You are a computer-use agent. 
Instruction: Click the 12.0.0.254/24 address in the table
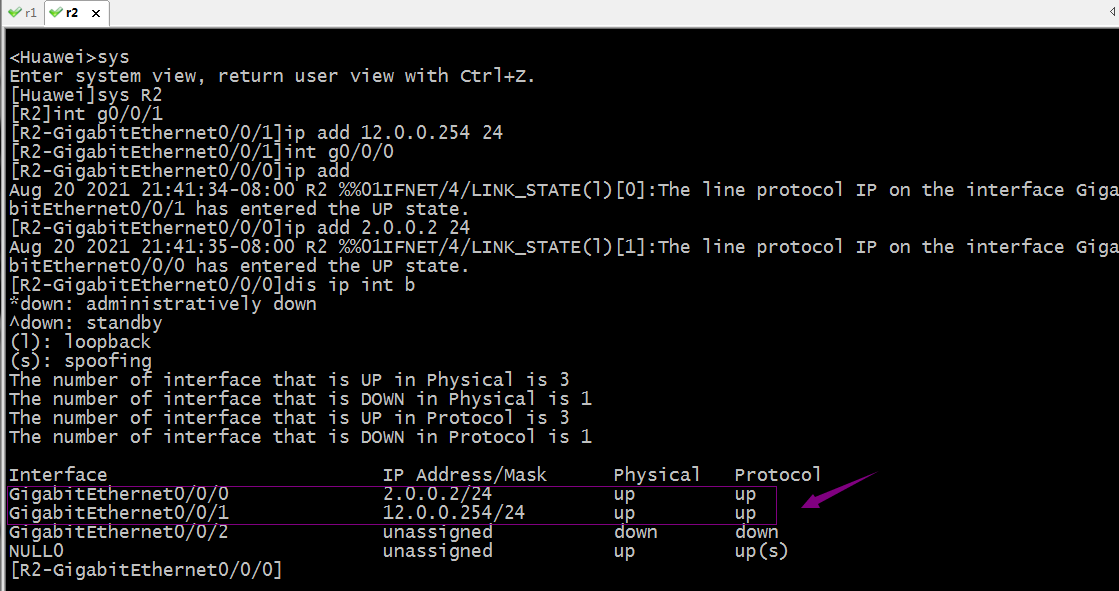(x=454, y=512)
